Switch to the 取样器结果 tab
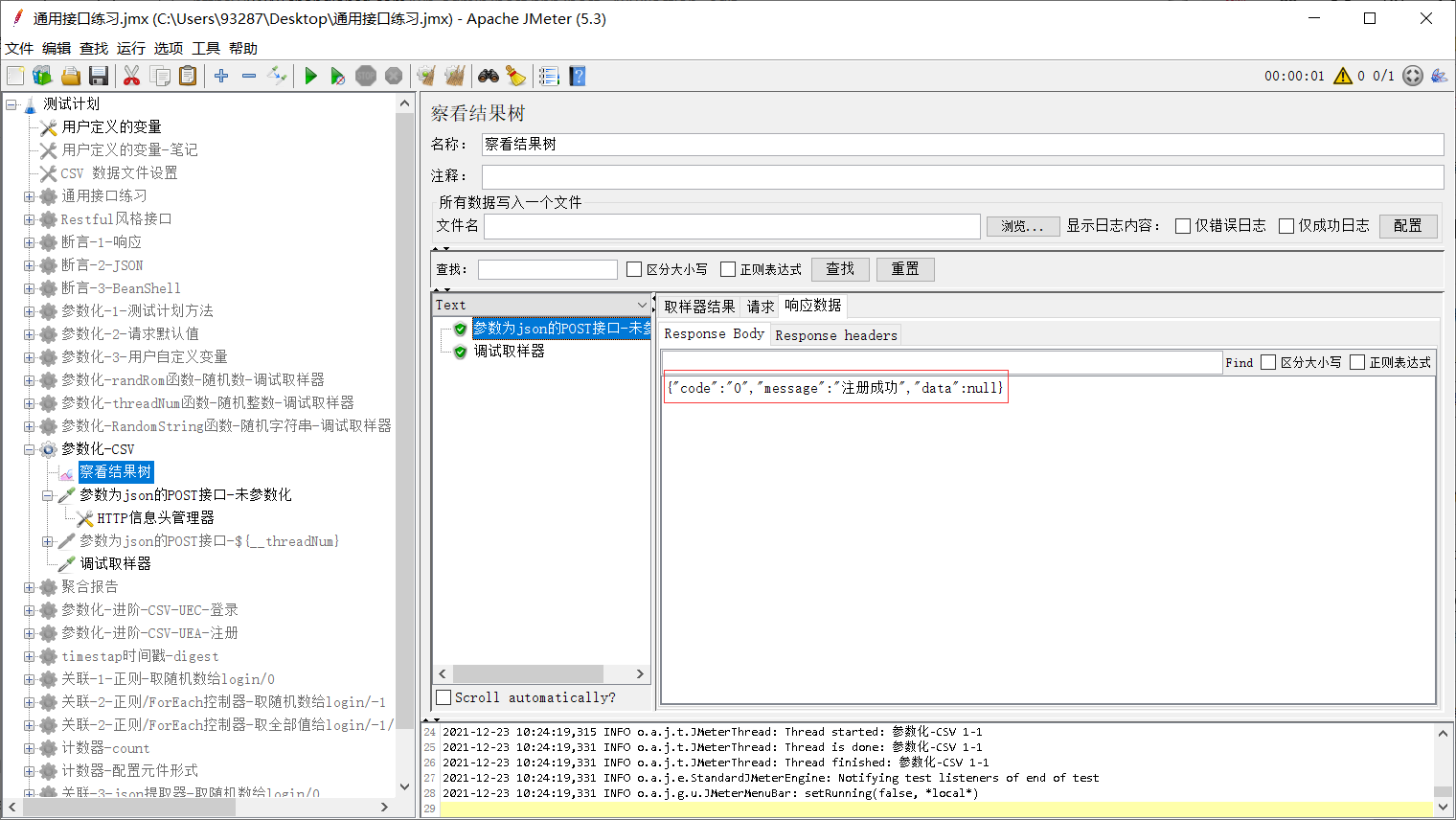Image resolution: width=1456 pixels, height=820 pixels. (x=699, y=307)
